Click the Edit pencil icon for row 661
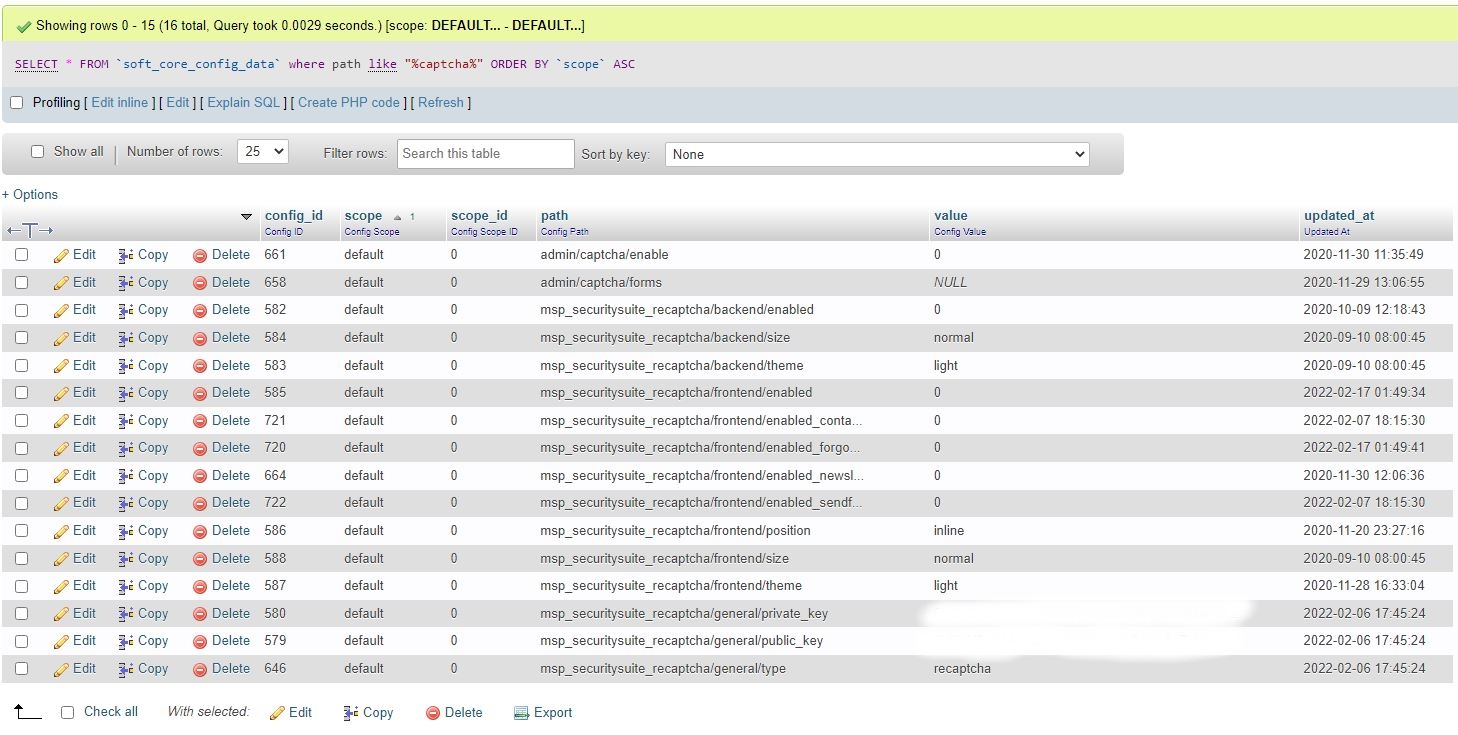This screenshot has width=1458, height=735. 61,255
